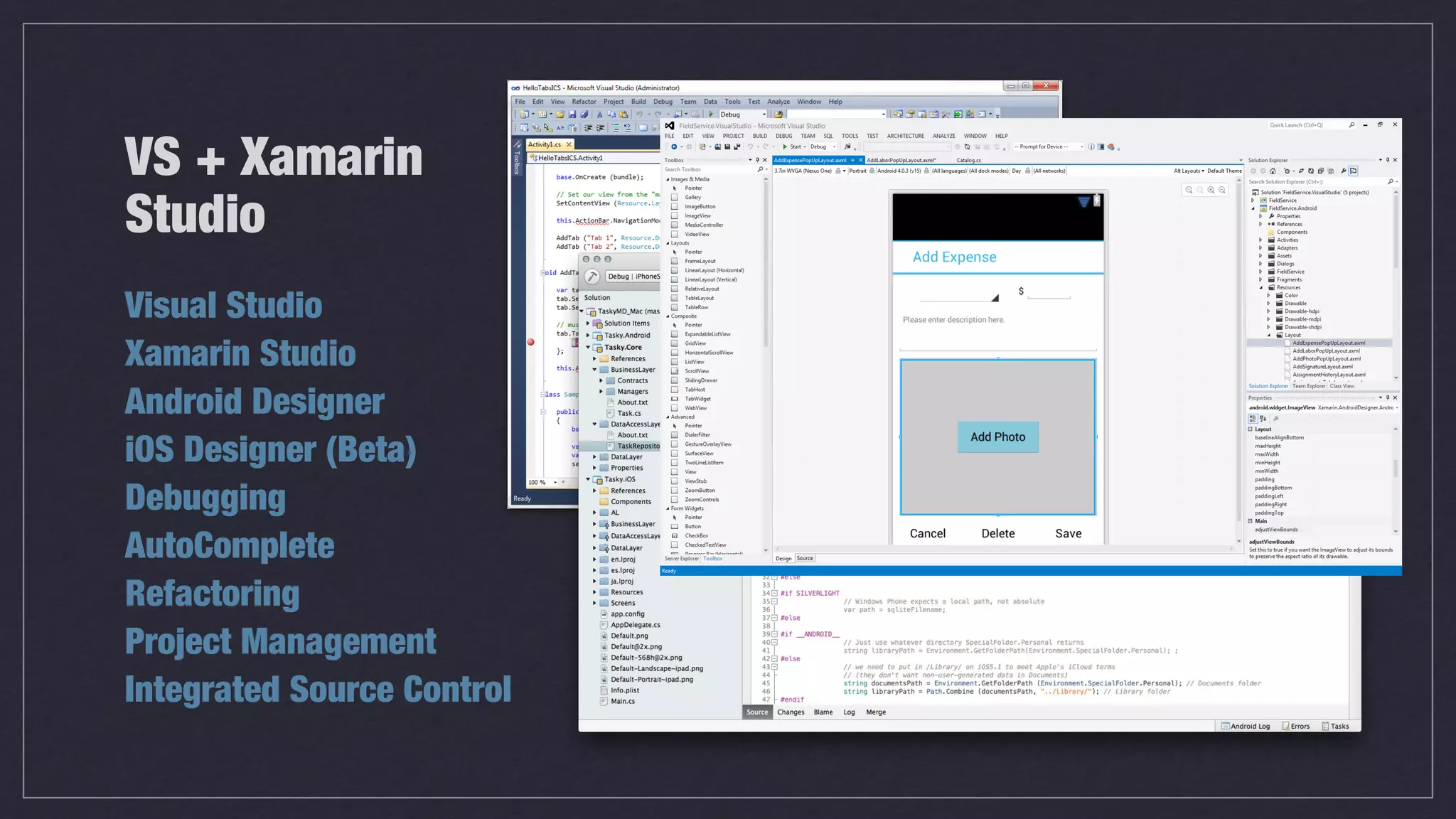The height and width of the screenshot is (819, 1456).
Task: Click the Paste icon in HelloTabsICS toolbar
Action: pos(623,114)
